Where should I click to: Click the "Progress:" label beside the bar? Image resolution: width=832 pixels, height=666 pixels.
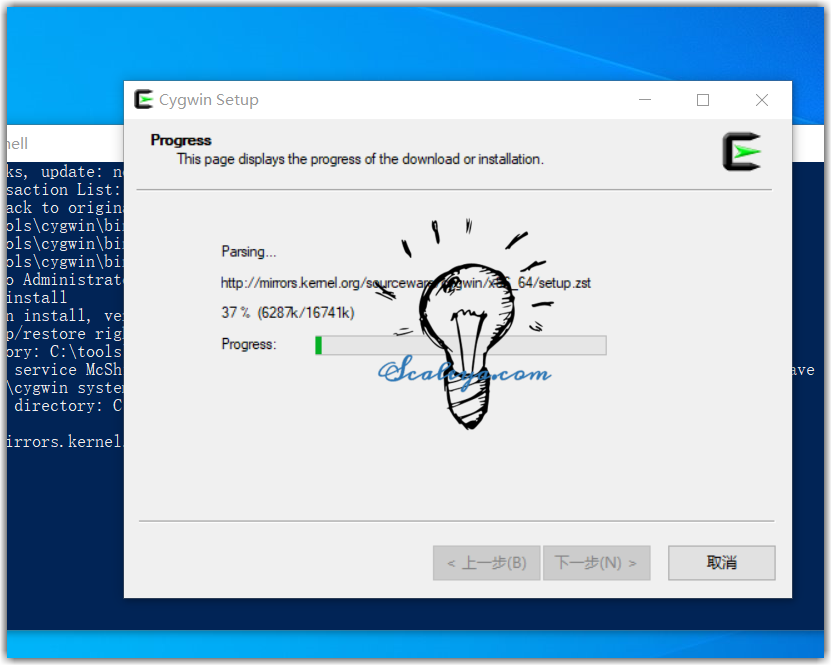249,344
